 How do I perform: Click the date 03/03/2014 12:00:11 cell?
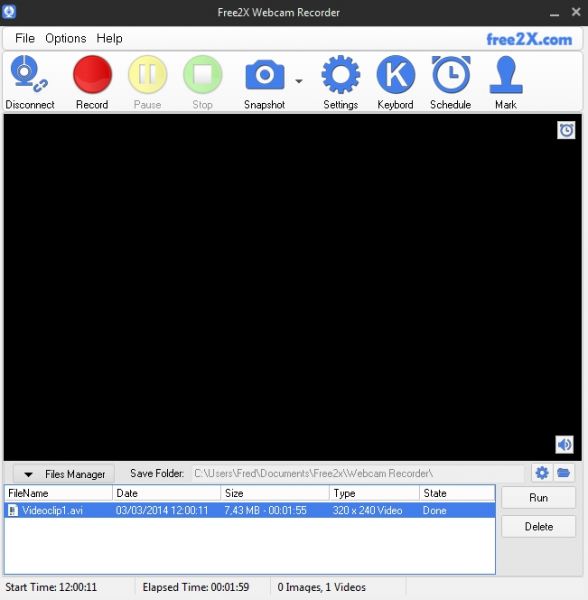162,510
